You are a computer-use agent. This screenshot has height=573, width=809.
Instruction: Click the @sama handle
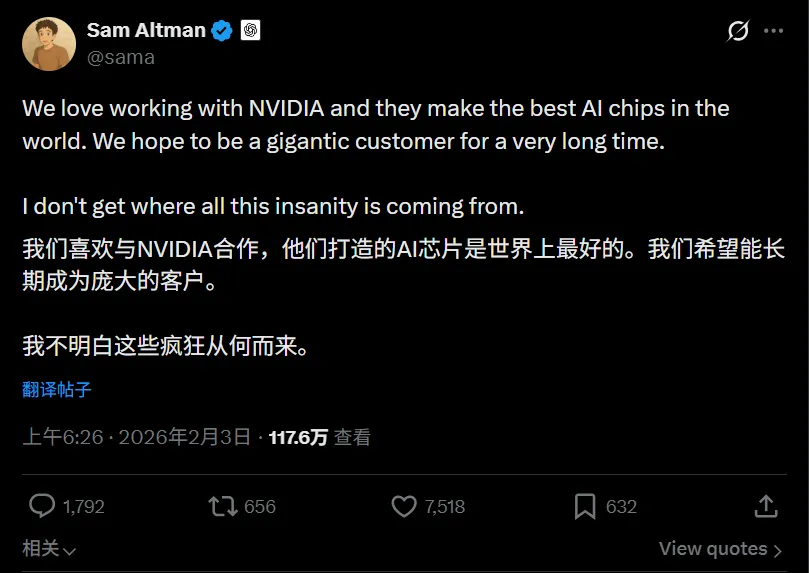121,57
